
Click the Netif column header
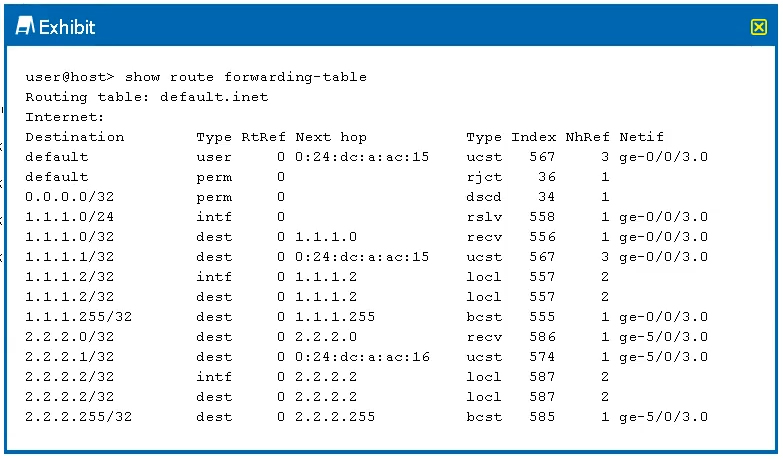642,137
